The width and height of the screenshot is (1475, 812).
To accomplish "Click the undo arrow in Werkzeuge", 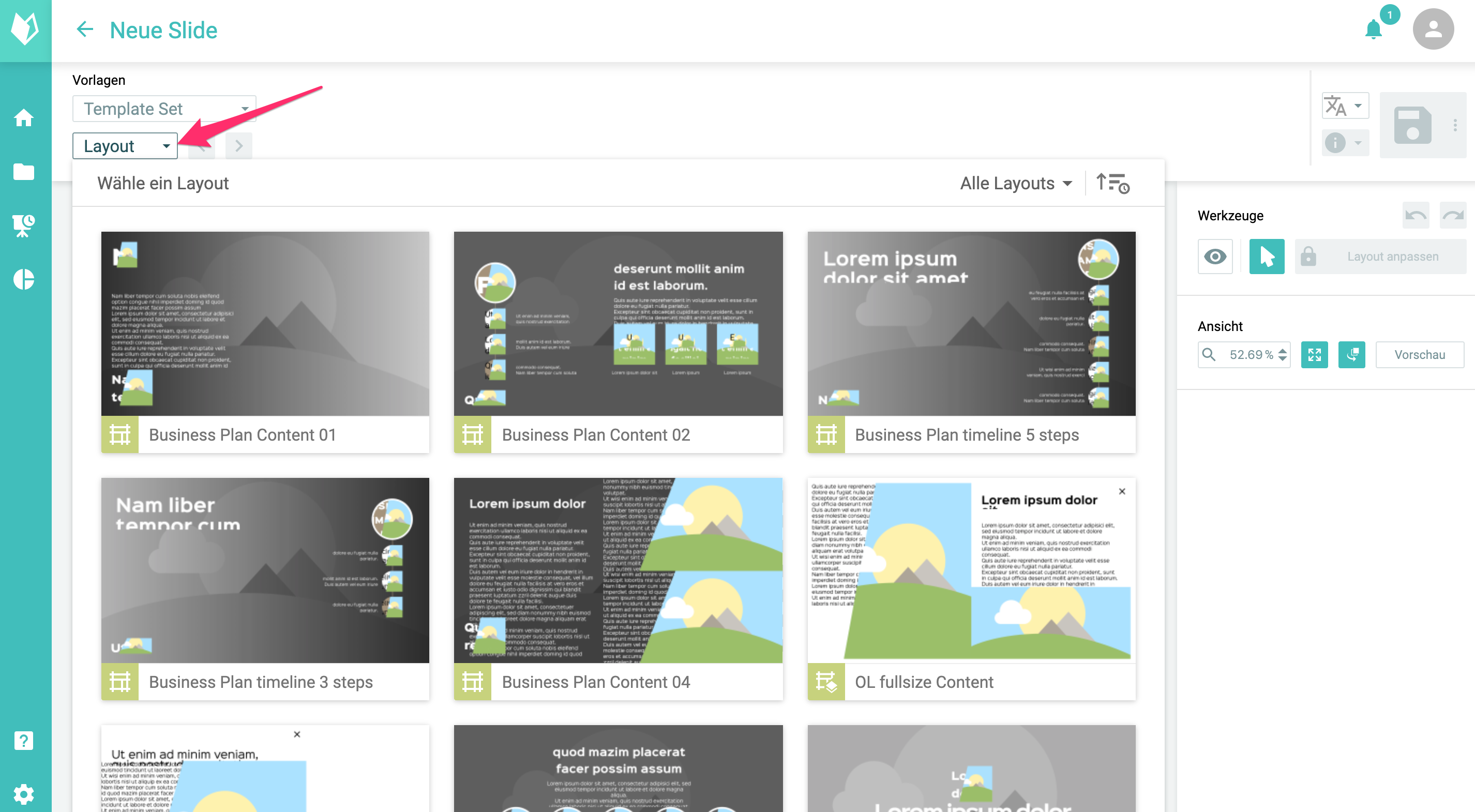I will point(1416,215).
